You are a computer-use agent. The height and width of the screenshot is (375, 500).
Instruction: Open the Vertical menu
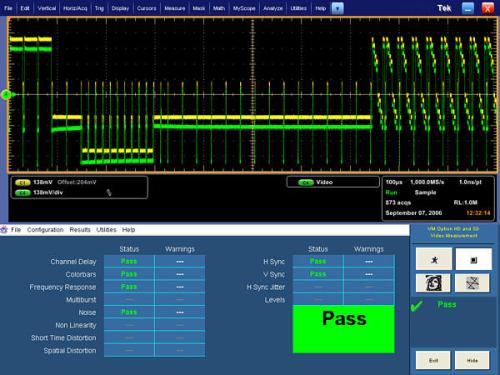tap(47, 8)
